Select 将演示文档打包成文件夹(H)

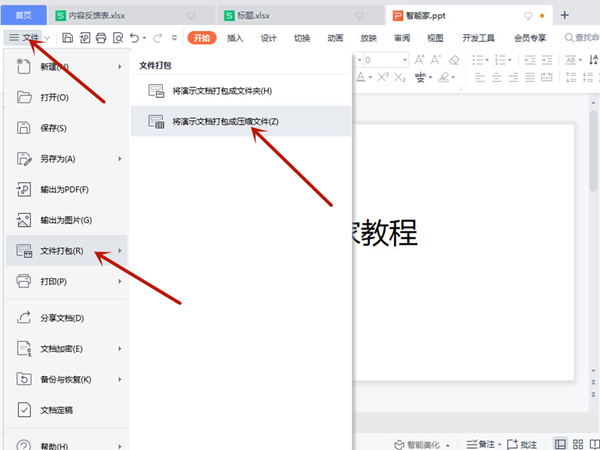[220, 91]
